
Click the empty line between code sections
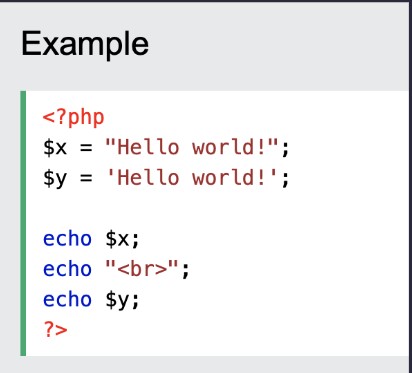click(217, 208)
